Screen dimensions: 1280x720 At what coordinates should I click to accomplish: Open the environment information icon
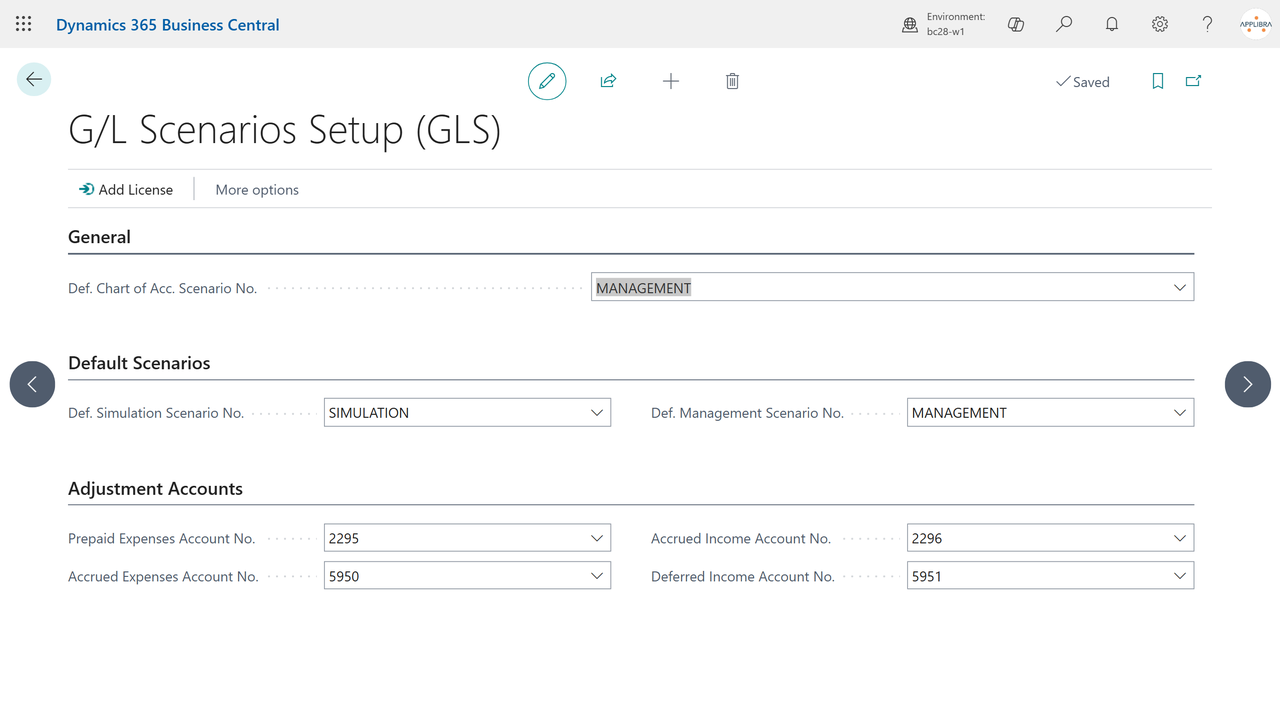[x=910, y=25]
